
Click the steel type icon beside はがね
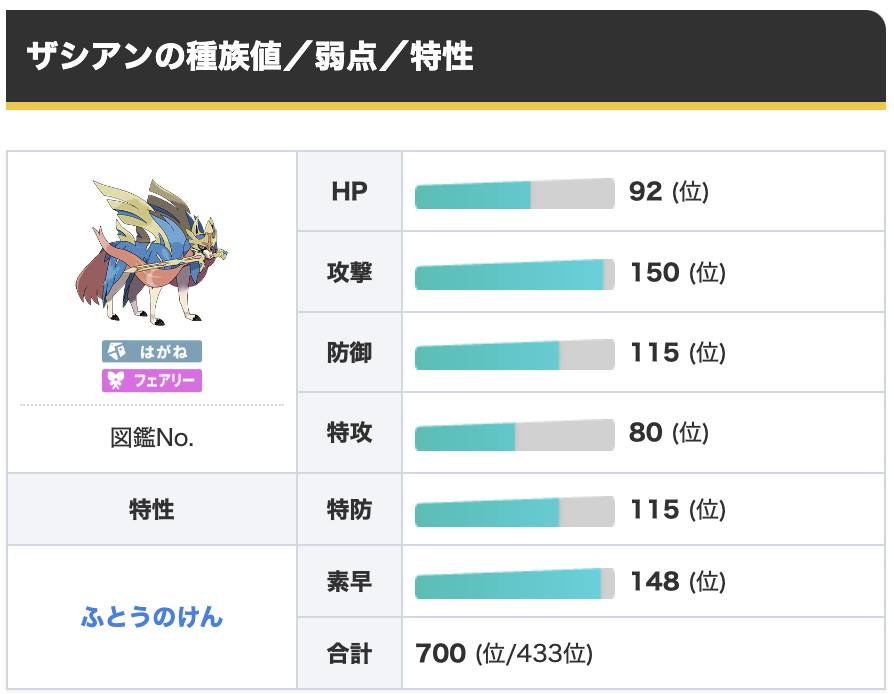pos(116,352)
